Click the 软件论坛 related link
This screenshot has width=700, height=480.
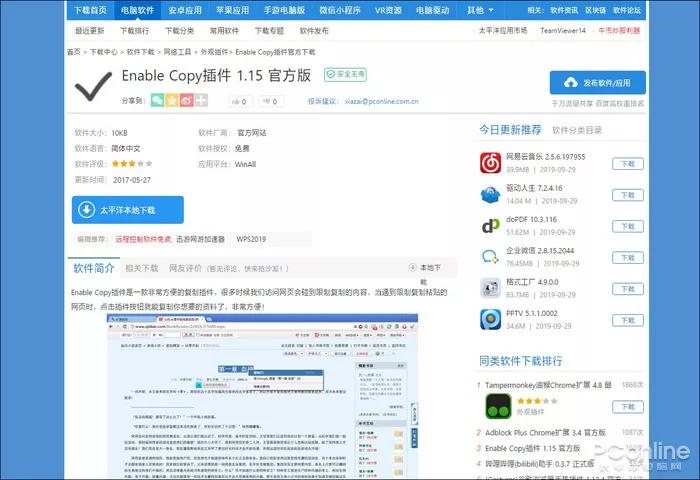627,10
